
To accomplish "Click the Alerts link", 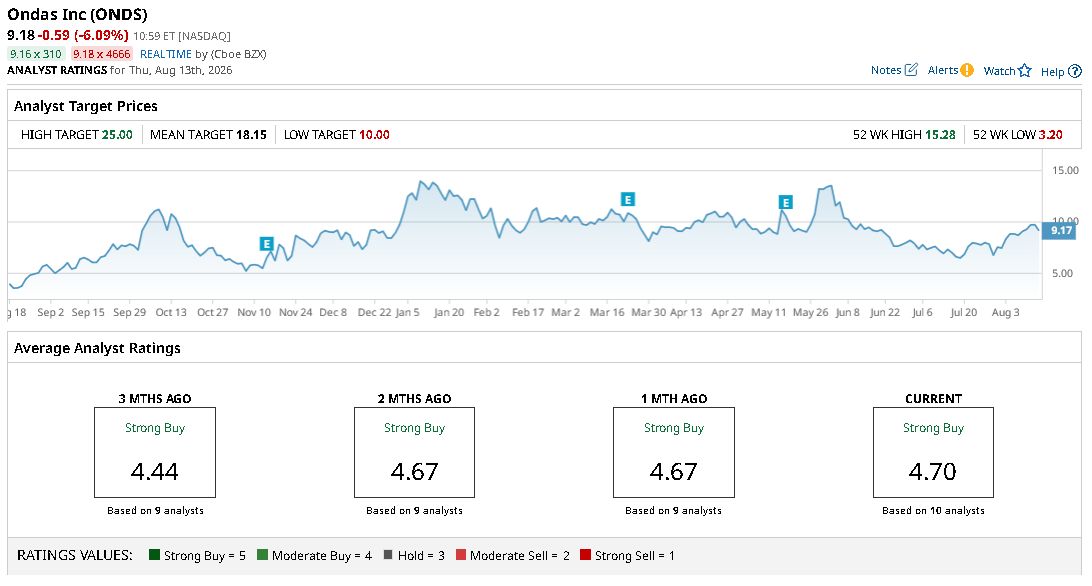I will (943, 70).
